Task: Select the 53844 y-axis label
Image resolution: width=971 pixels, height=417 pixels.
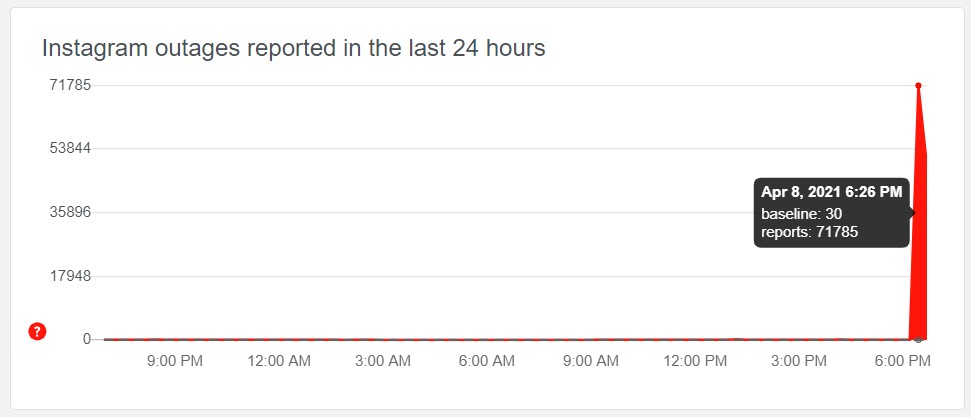Action: pyautogui.click(x=71, y=149)
